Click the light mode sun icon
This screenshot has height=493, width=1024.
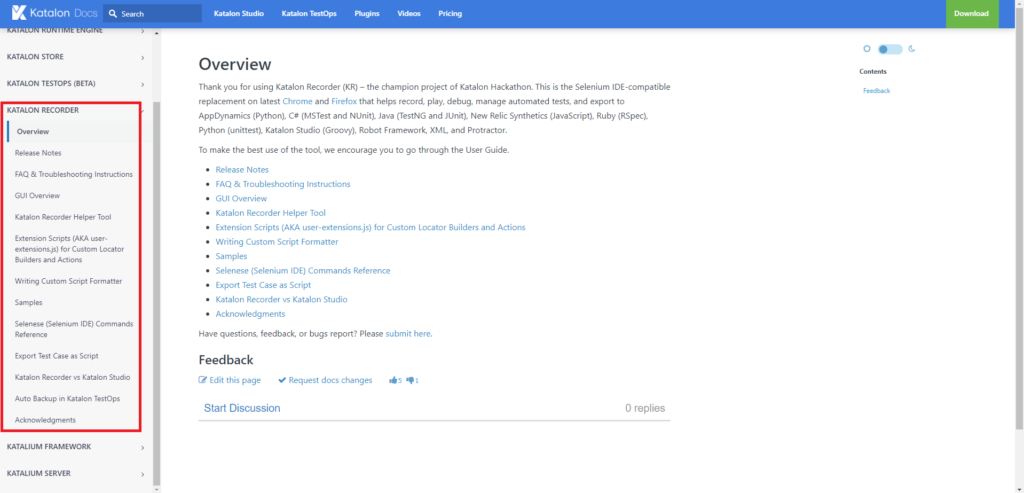point(867,49)
